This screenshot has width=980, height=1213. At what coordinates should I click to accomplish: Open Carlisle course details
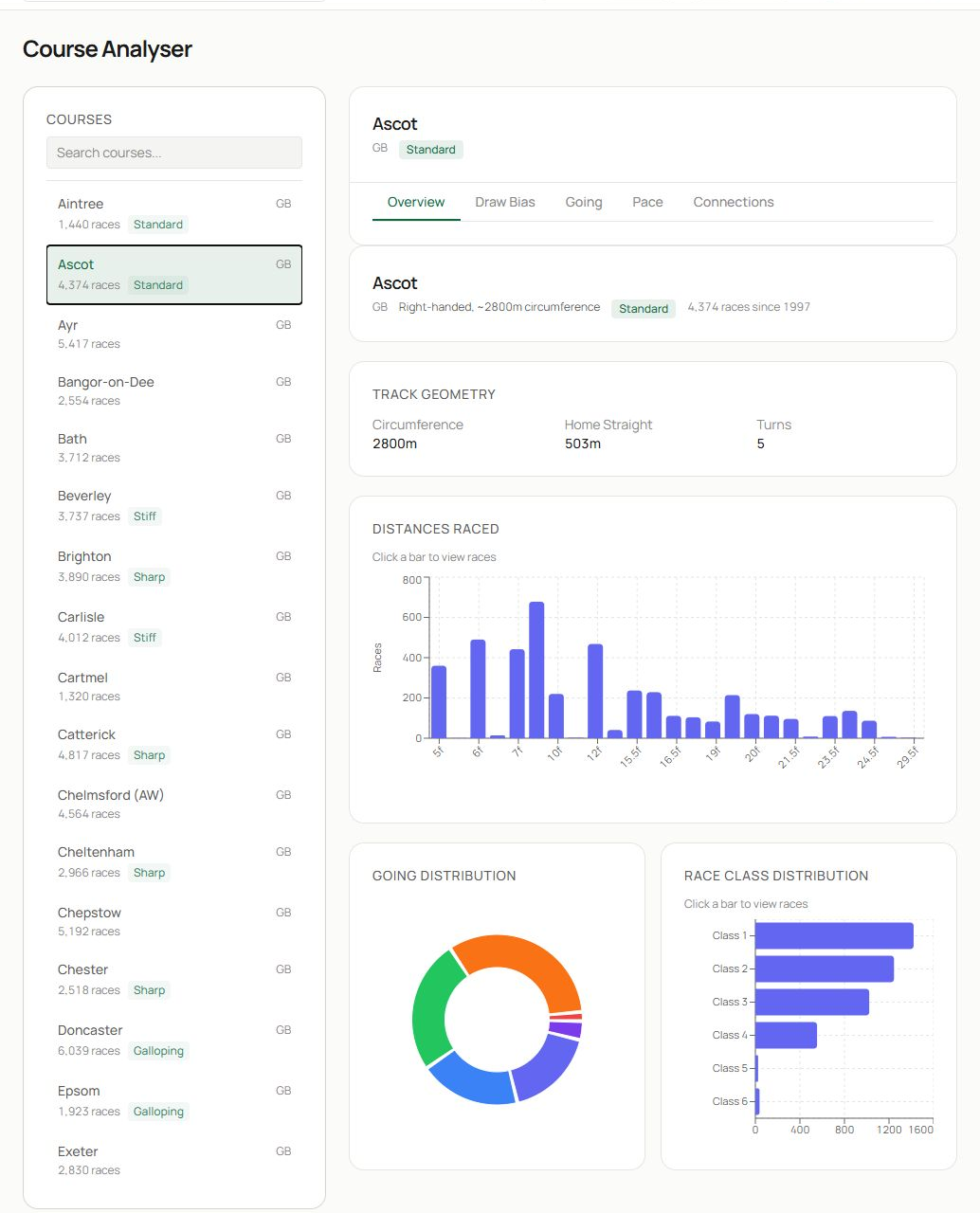click(174, 627)
